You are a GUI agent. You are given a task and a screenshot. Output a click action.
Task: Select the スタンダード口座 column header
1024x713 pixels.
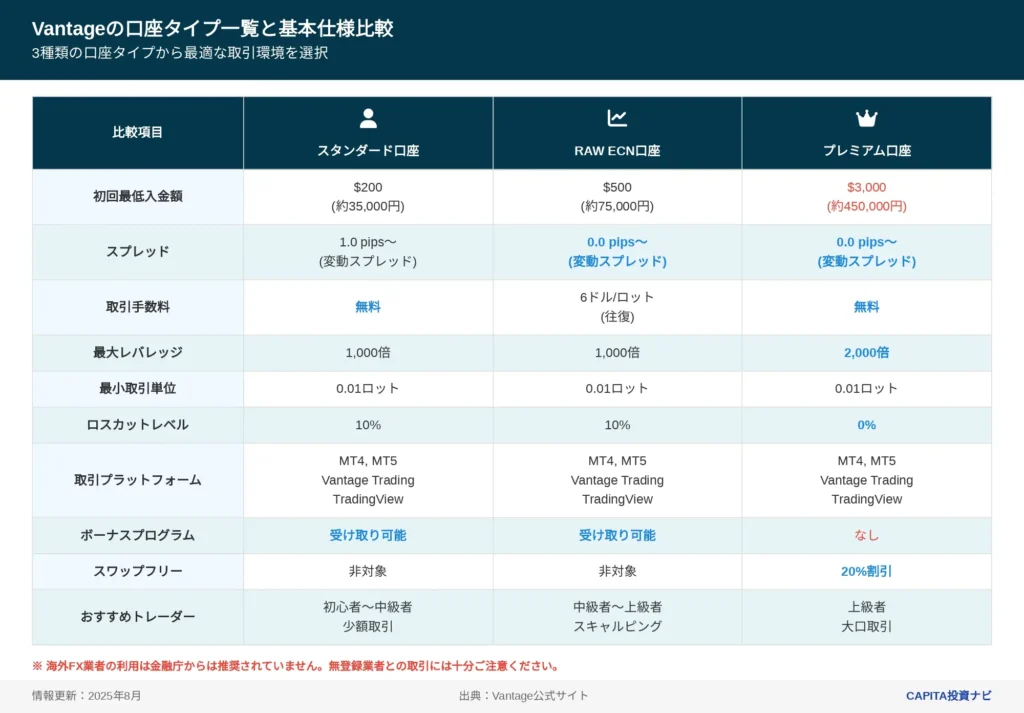click(368, 133)
